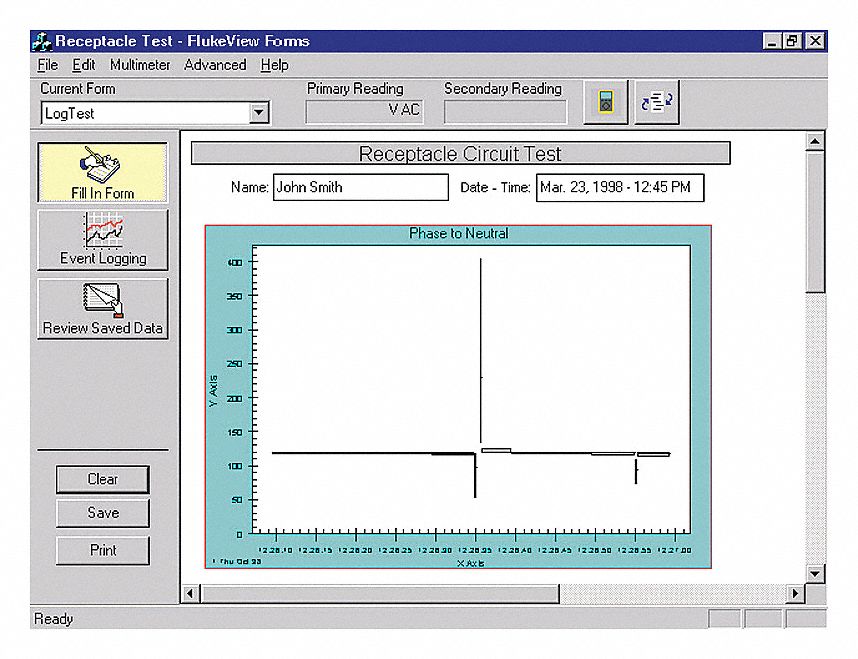Open the Edit menu

click(x=84, y=65)
